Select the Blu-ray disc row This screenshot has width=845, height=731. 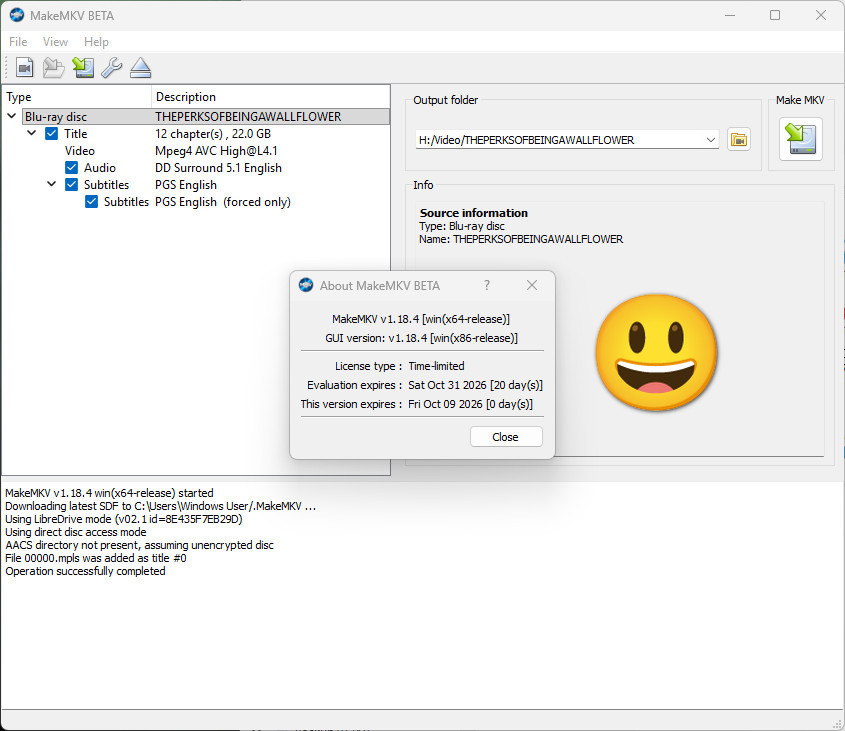tap(206, 116)
